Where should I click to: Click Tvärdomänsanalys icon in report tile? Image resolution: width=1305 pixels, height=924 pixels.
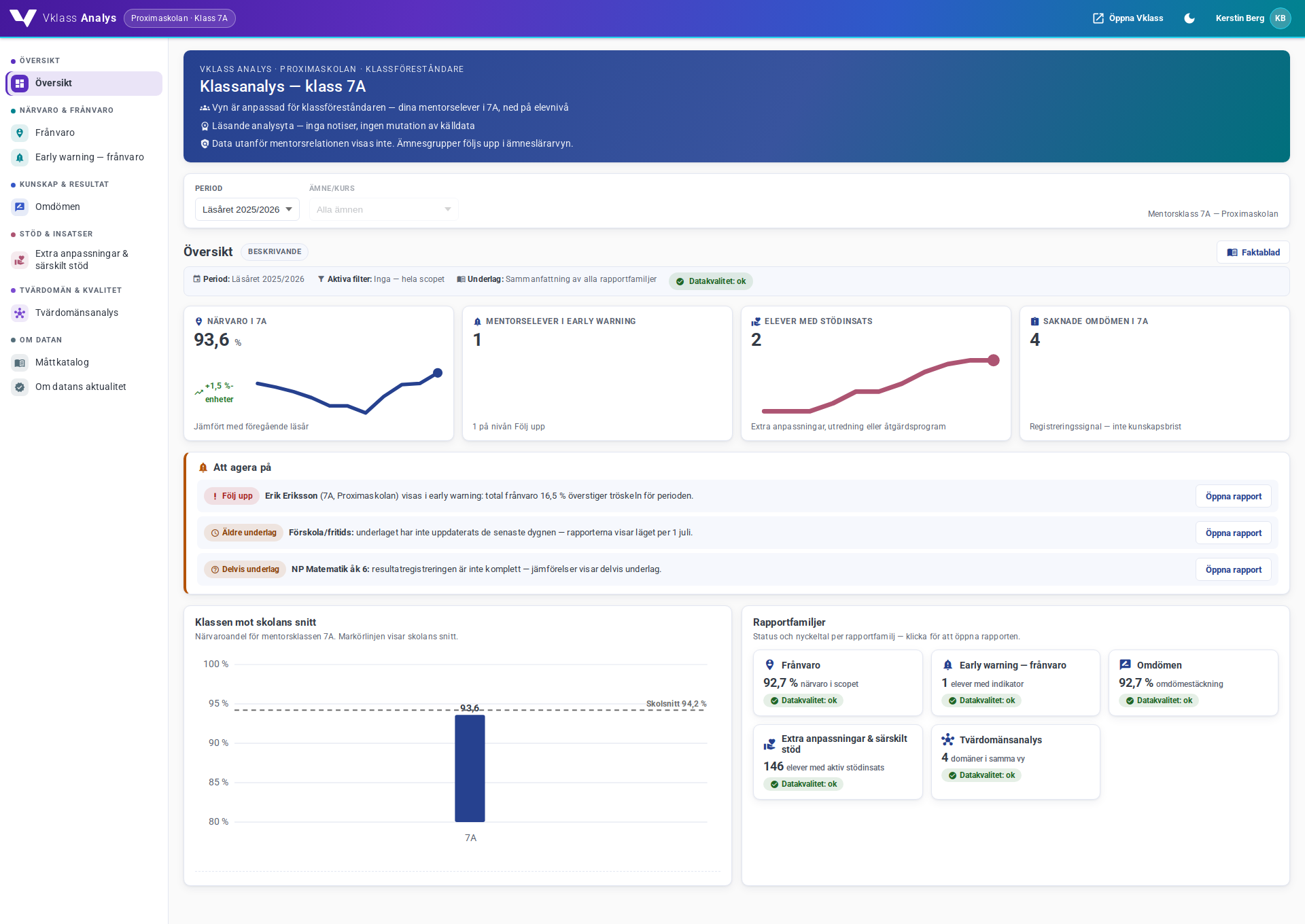point(947,740)
